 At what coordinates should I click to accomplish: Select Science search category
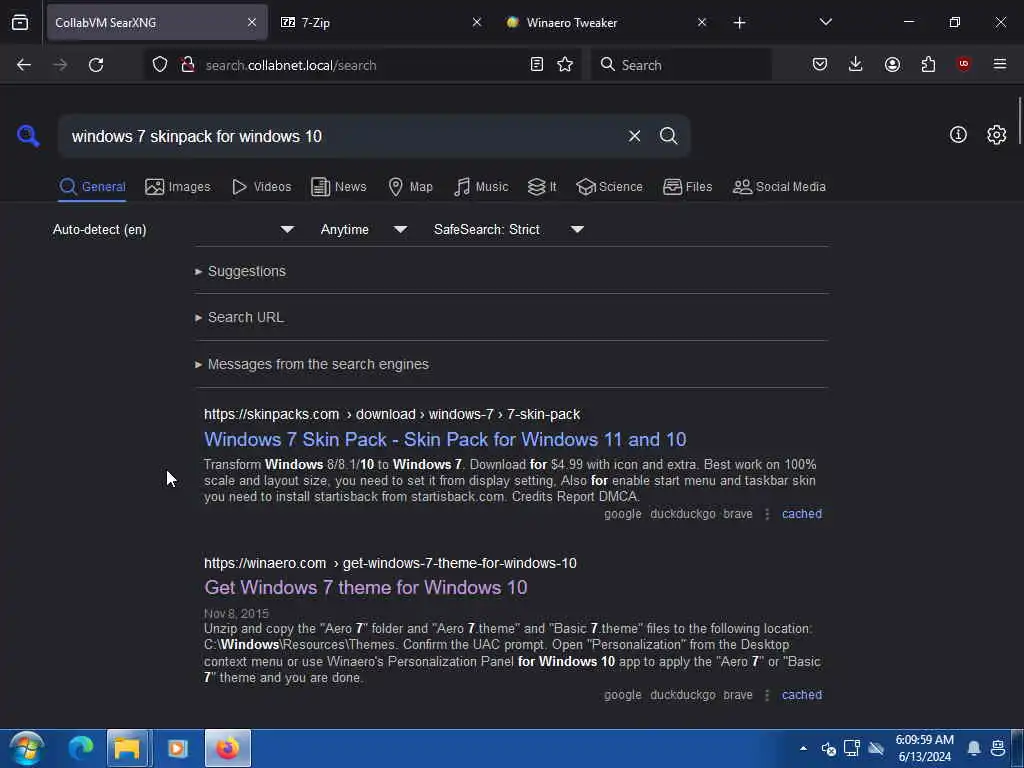click(610, 187)
